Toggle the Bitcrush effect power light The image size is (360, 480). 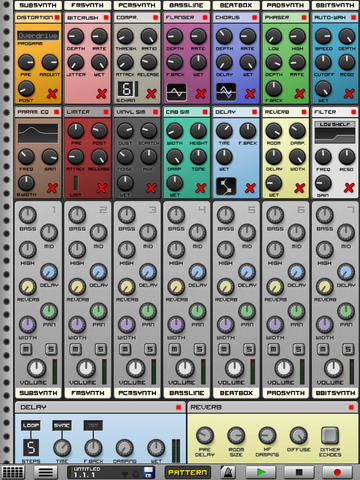(106, 17)
